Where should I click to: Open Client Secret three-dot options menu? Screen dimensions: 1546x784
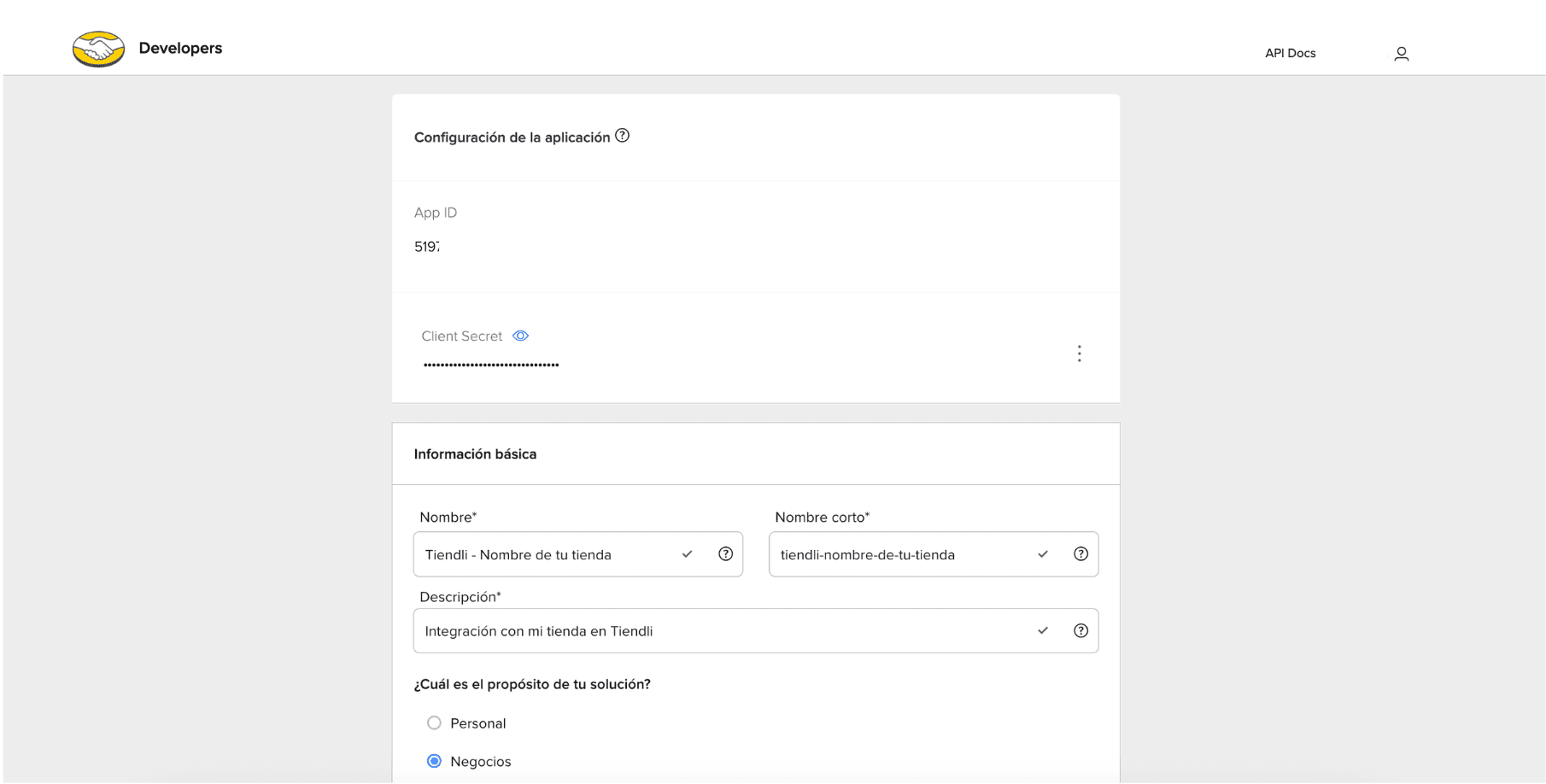[1079, 354]
